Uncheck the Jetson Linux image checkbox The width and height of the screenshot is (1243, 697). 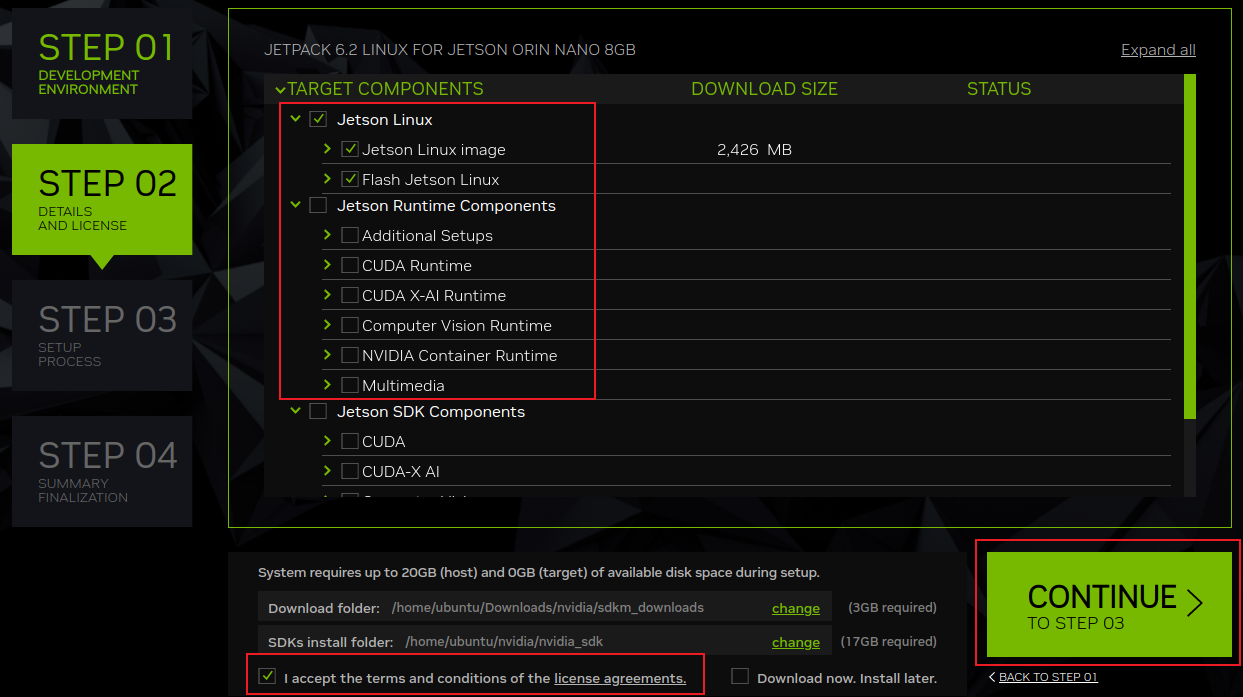pos(350,149)
